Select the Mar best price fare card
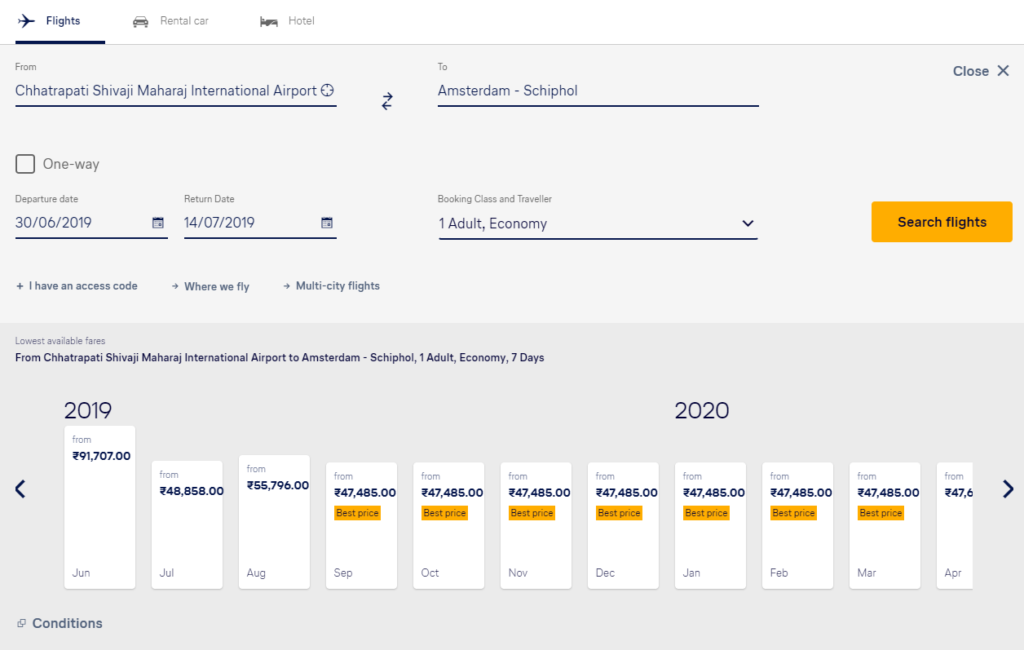The height and width of the screenshot is (650, 1024). (x=885, y=526)
